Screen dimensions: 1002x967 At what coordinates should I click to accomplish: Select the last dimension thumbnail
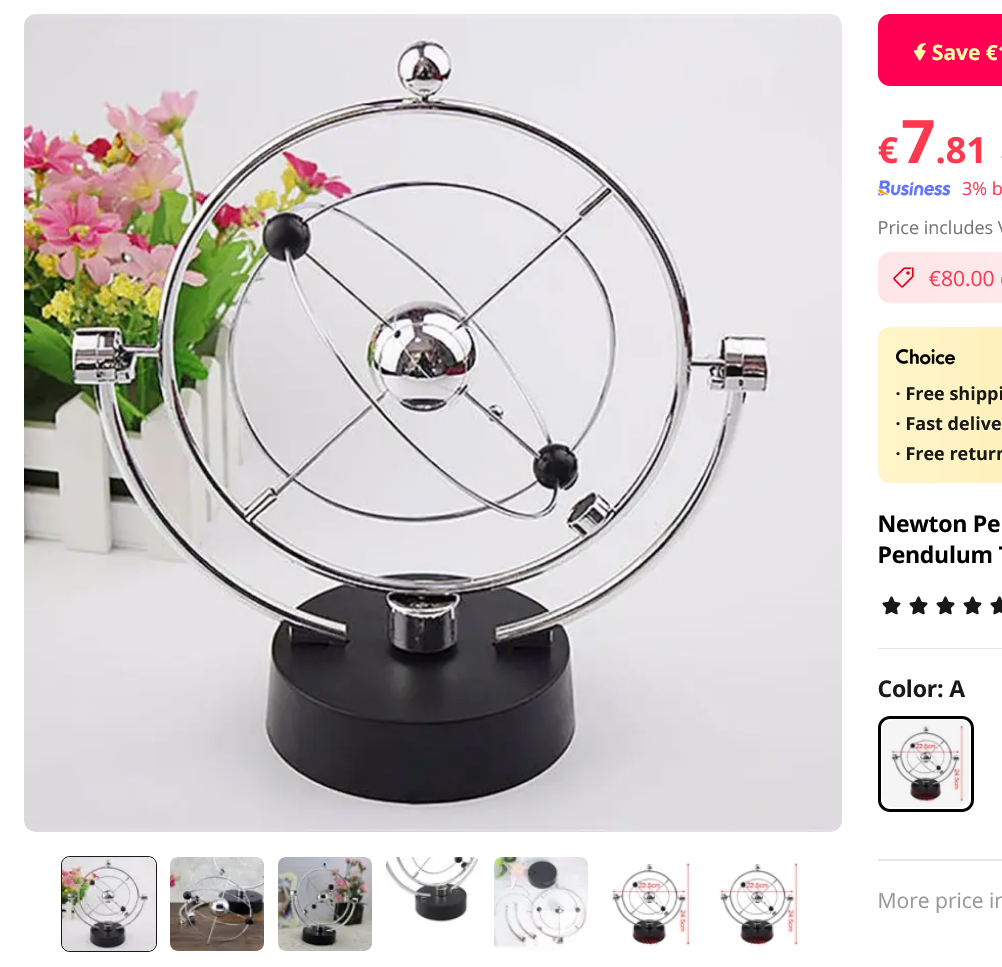(757, 904)
